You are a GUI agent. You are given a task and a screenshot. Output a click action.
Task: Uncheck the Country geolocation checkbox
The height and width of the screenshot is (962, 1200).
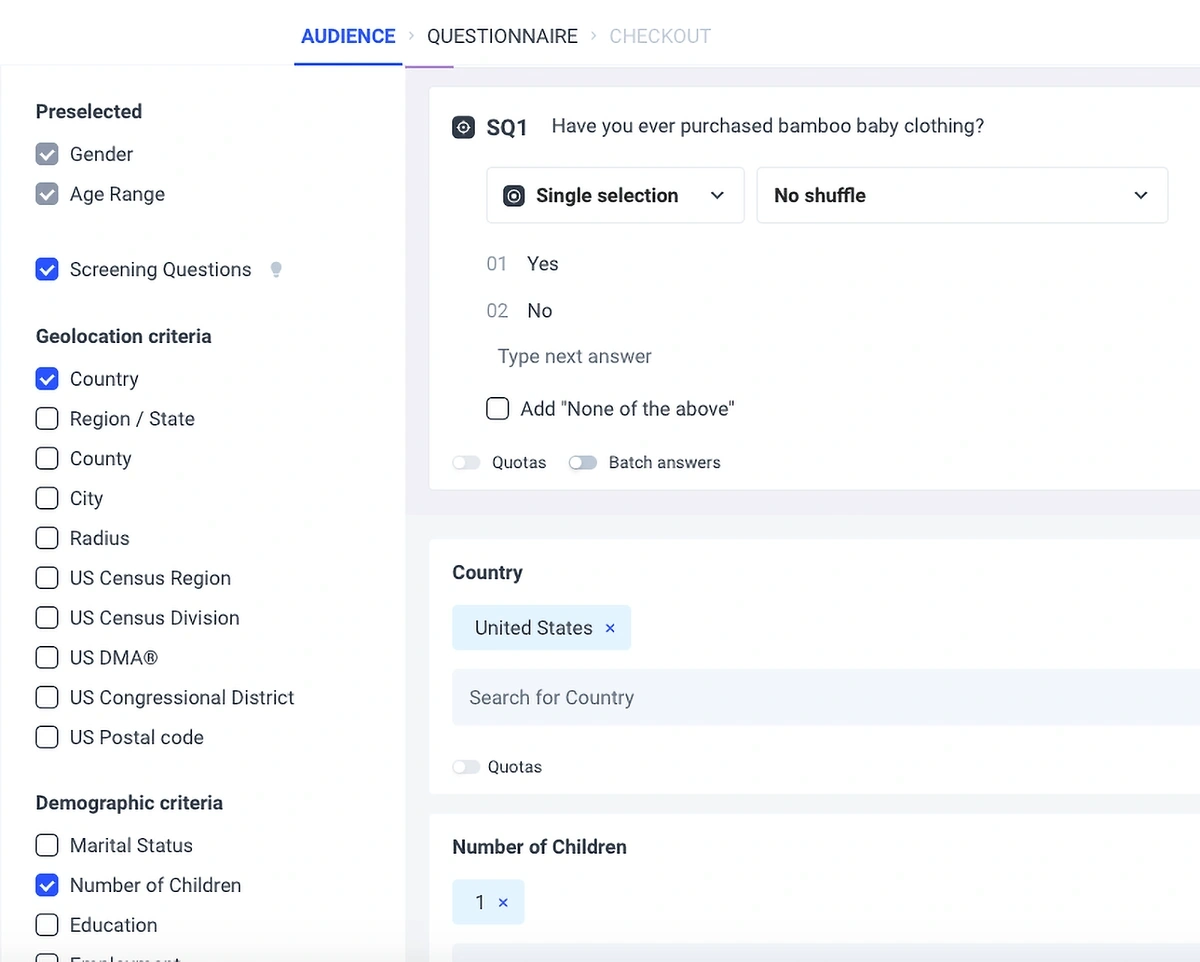[x=47, y=379]
